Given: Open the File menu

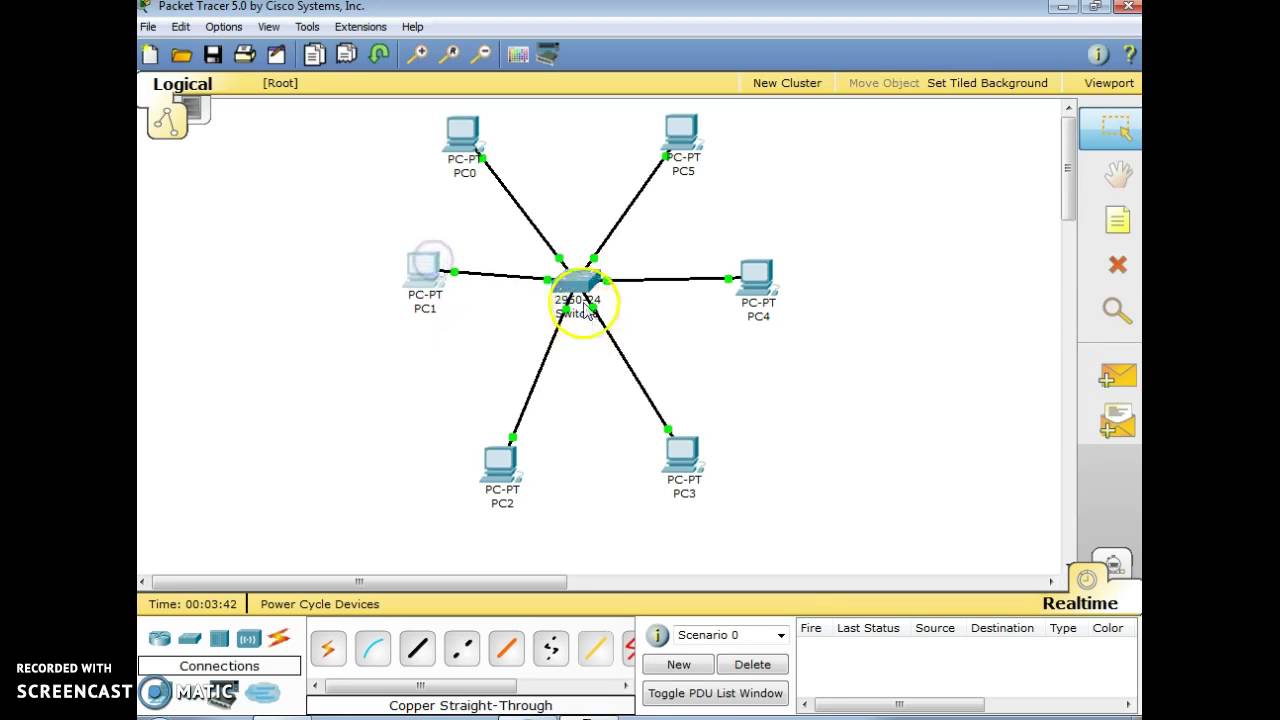Looking at the screenshot, I should tap(148, 27).
